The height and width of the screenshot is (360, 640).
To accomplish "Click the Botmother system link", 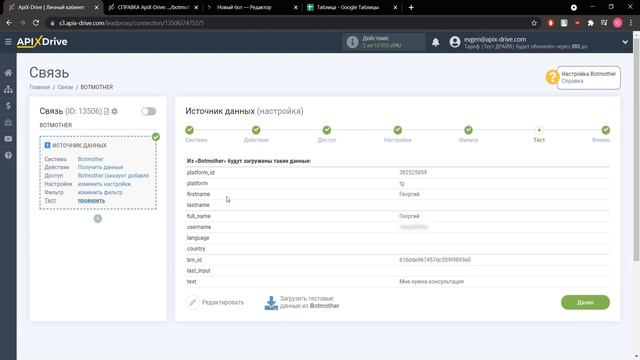I will click(91, 159).
